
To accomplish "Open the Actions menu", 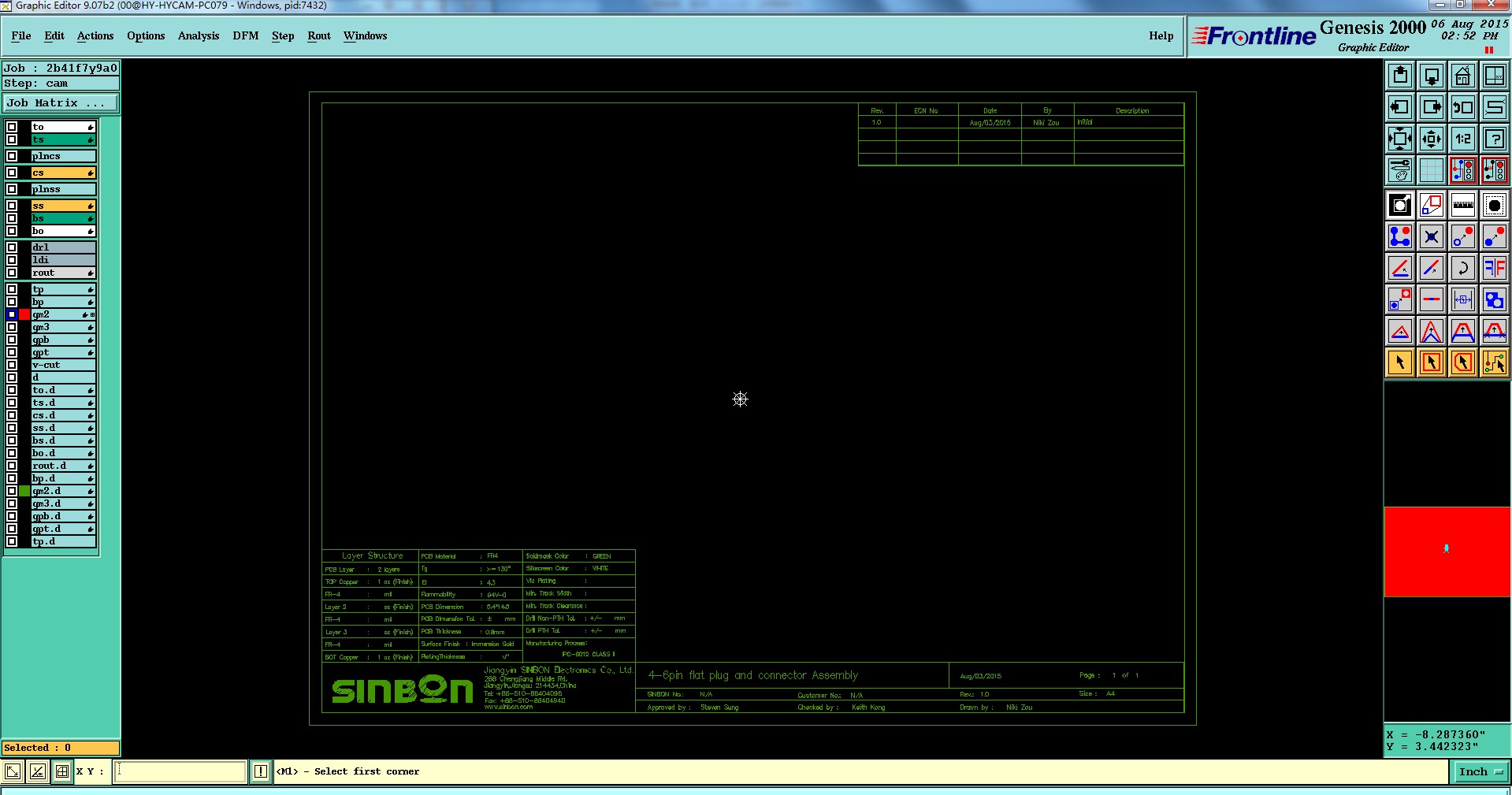I will pyautogui.click(x=95, y=35).
